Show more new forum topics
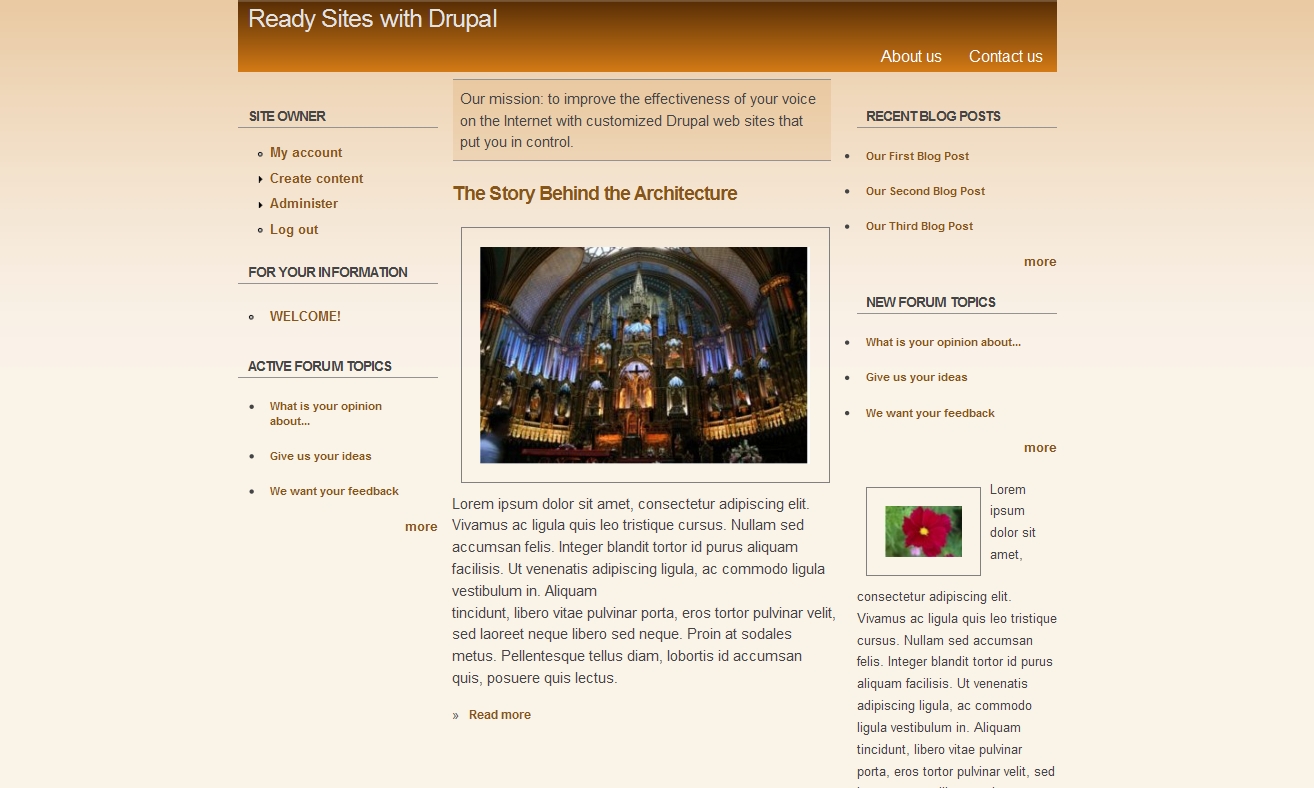 [1039, 448]
